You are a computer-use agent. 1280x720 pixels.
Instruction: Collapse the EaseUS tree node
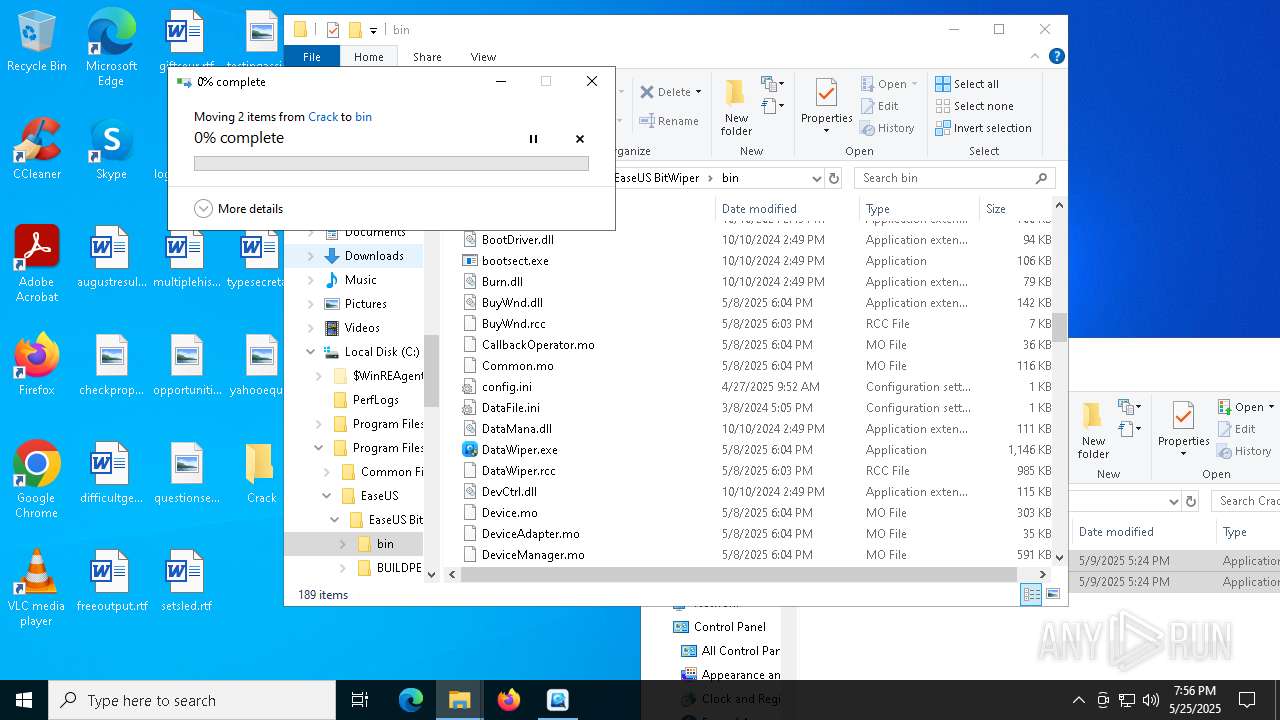(x=326, y=496)
